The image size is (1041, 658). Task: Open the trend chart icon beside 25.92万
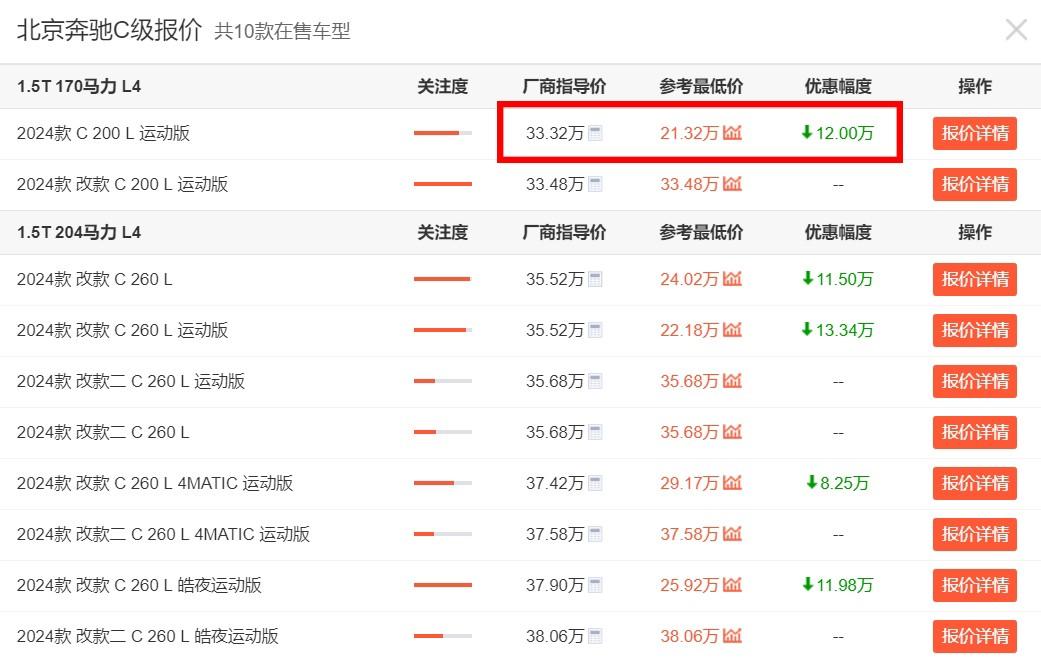732,585
